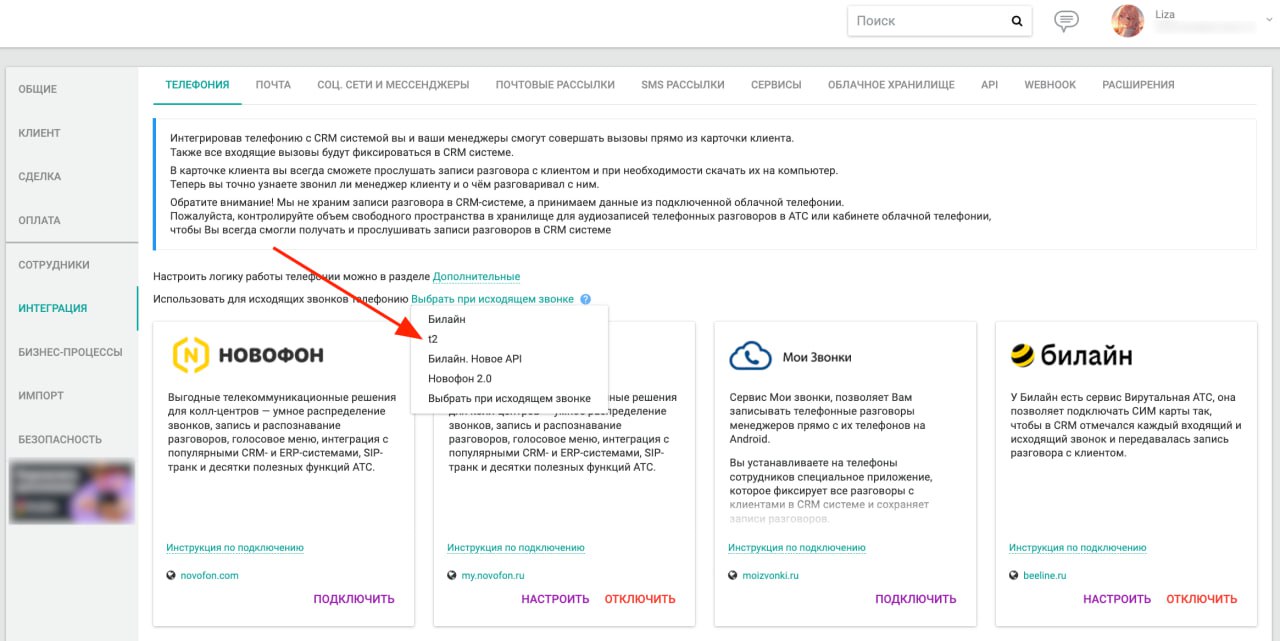The height and width of the screenshot is (641, 1280).
Task: Open the Webhook tab
Action: 1050,85
